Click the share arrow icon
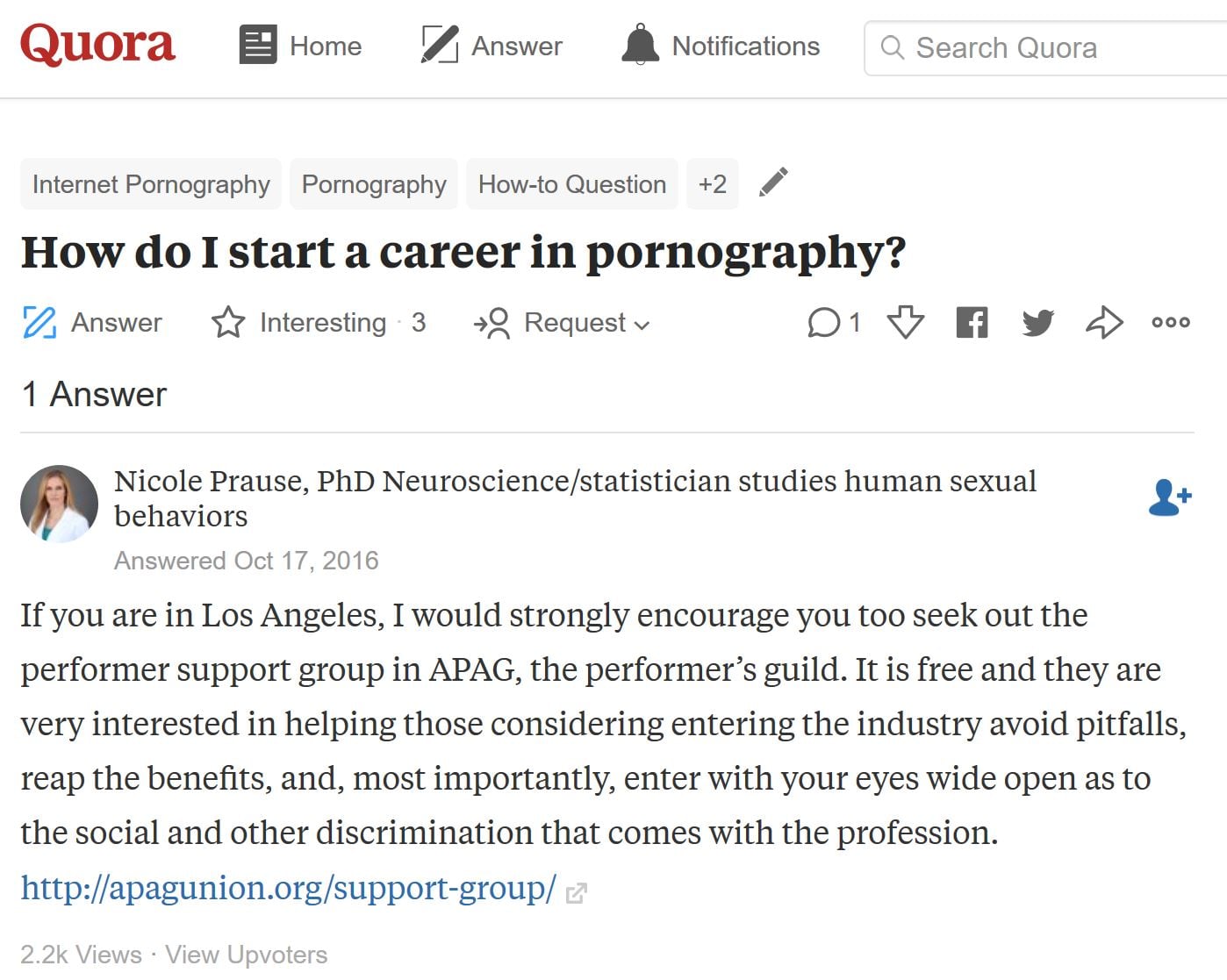This screenshot has width=1227, height=980. click(x=1104, y=323)
